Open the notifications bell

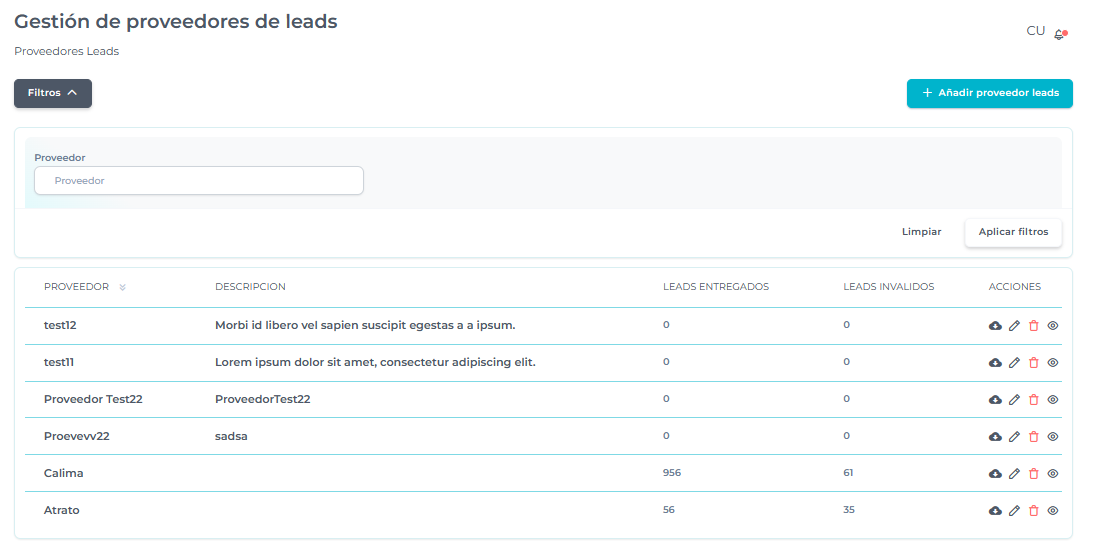pos(1060,34)
